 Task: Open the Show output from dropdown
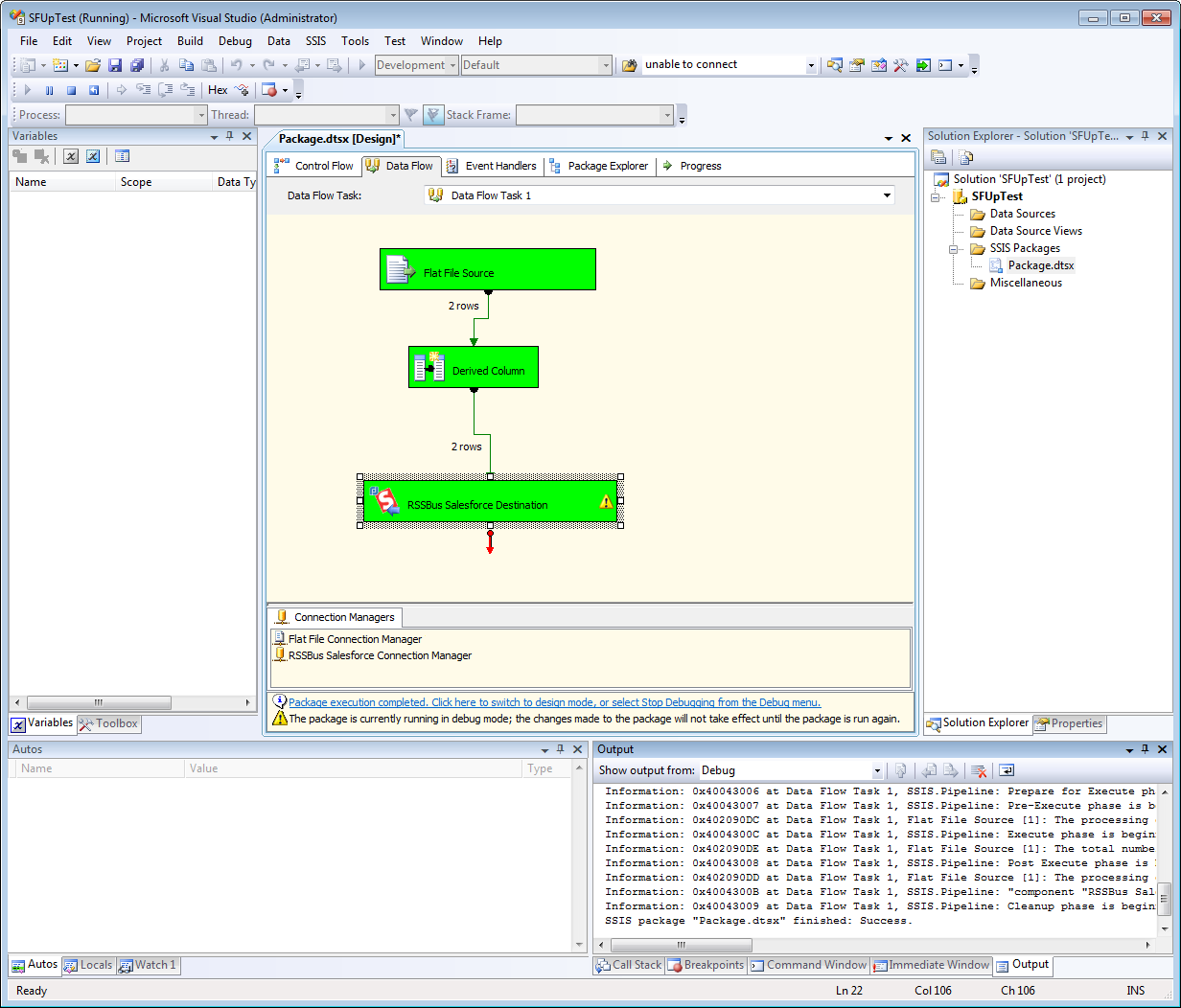876,770
